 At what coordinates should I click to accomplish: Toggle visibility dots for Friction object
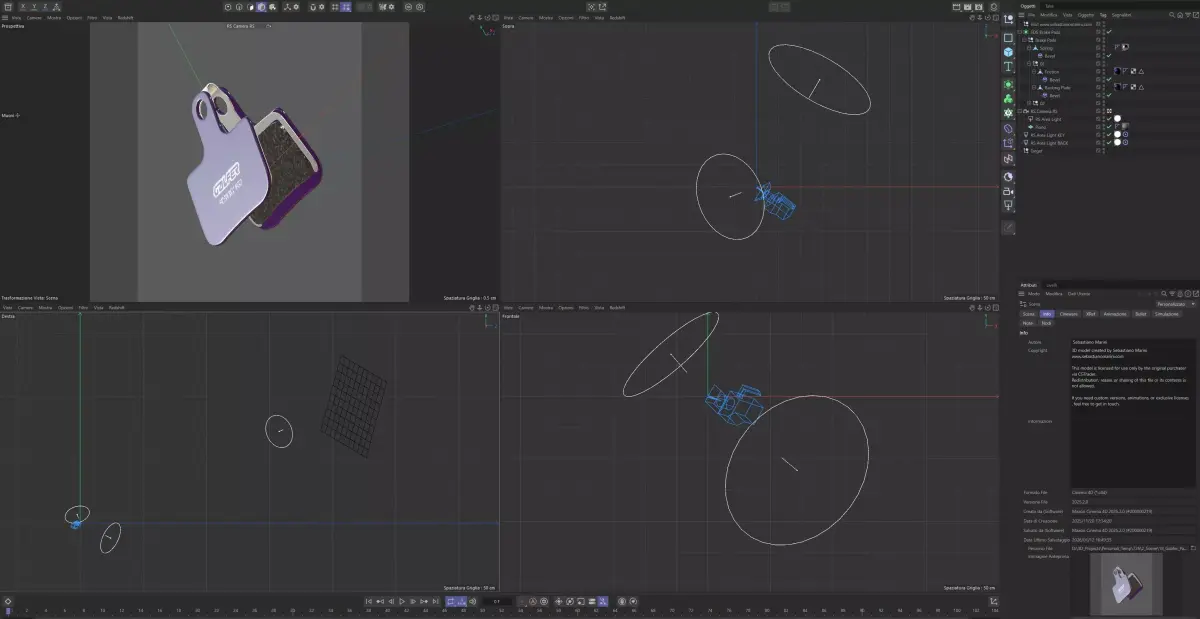pos(1103,71)
